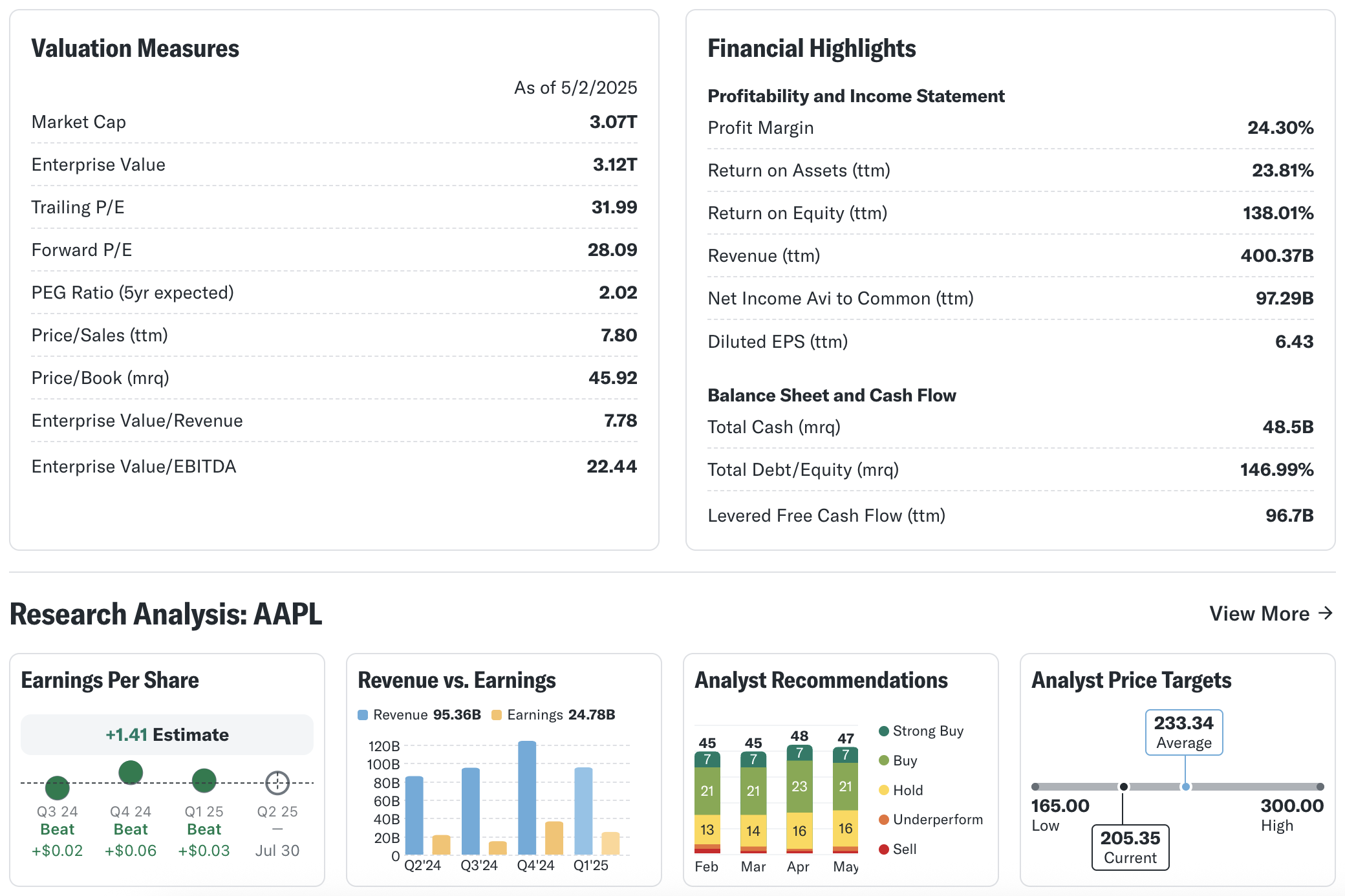Screen dimensions: 1345x896
Task: Click the Hold legend dot
Action: click(884, 790)
